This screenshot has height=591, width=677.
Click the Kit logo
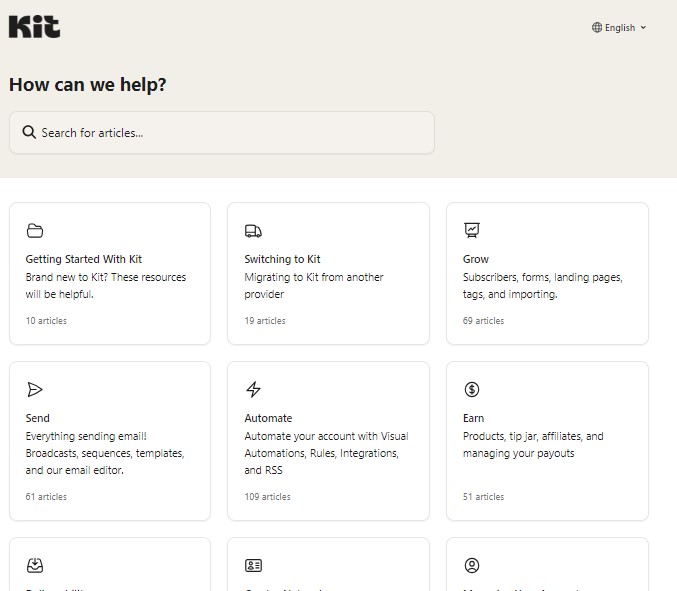point(35,27)
